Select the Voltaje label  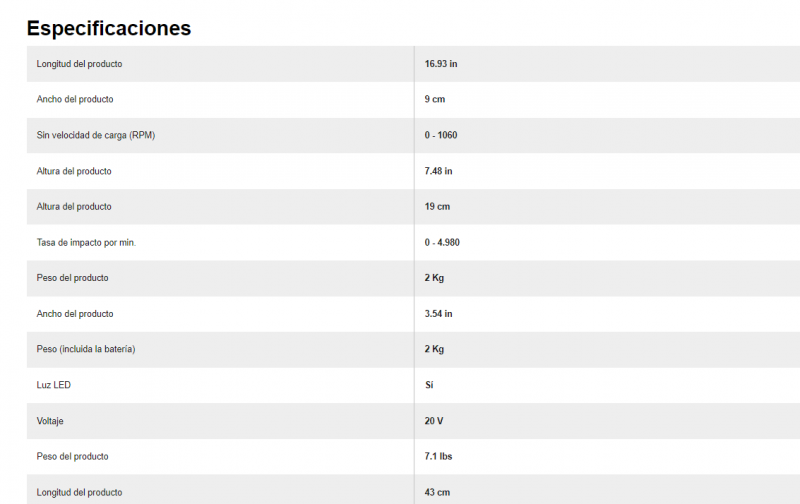[x=50, y=421]
